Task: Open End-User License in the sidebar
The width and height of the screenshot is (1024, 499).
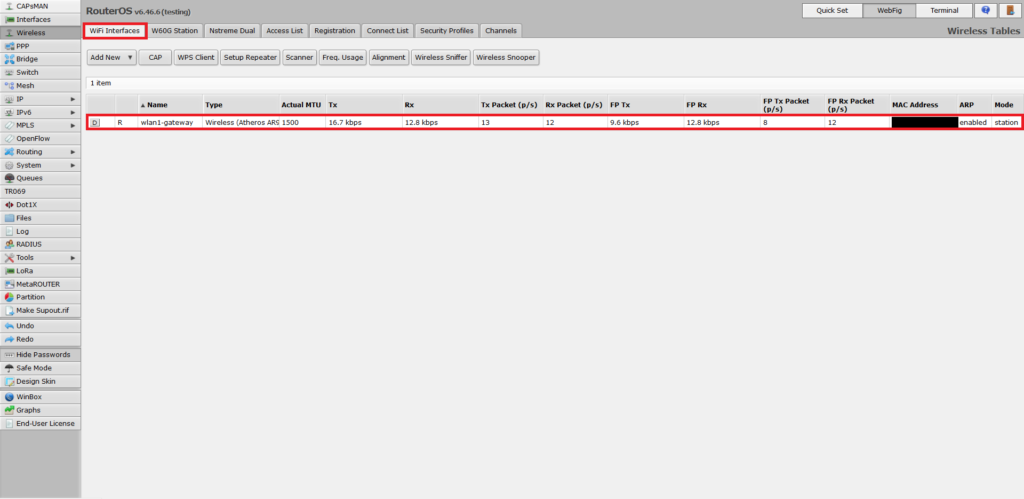Action: [x=40, y=423]
